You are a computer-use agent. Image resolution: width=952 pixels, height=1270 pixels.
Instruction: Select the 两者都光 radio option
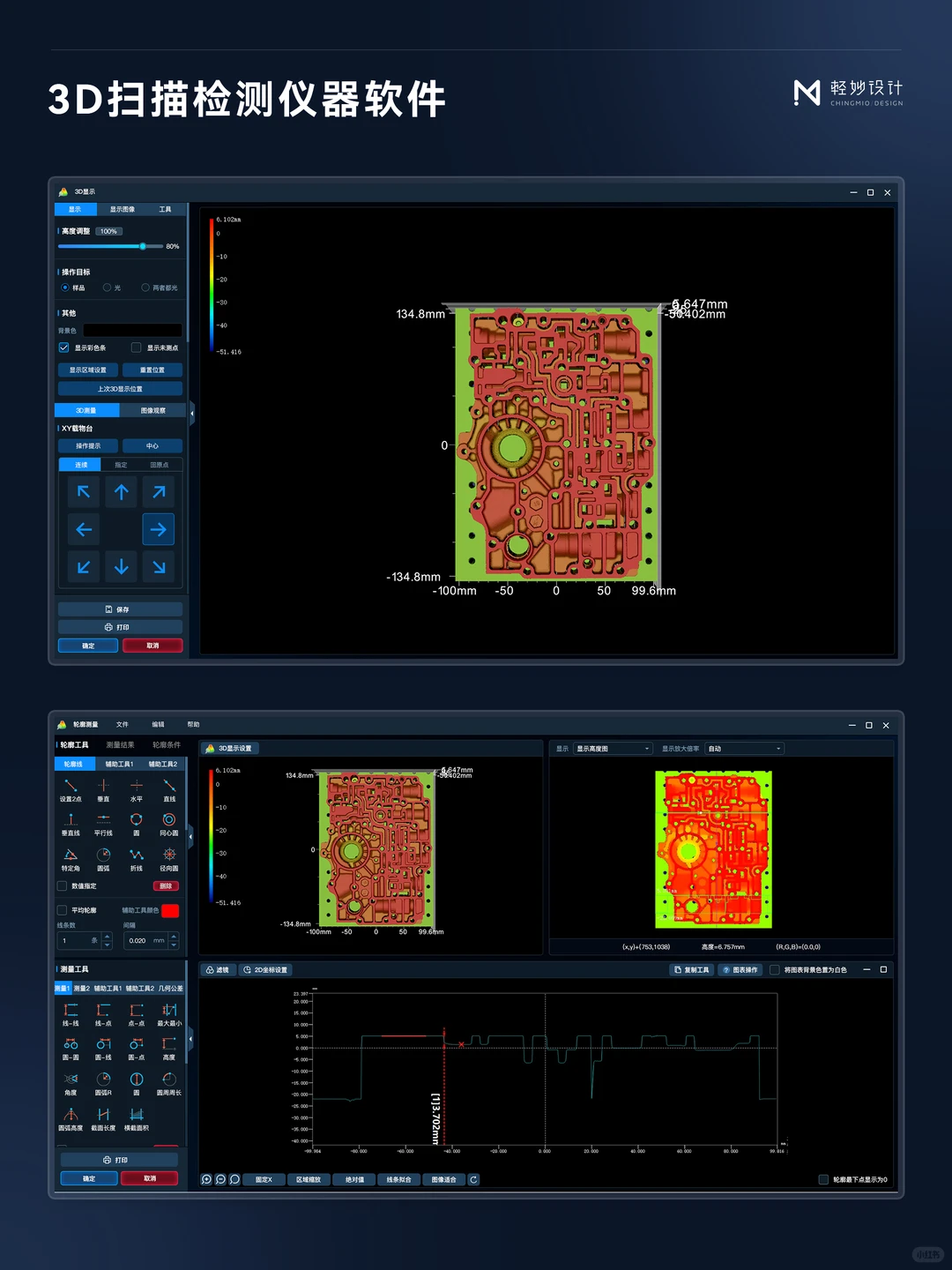(145, 288)
